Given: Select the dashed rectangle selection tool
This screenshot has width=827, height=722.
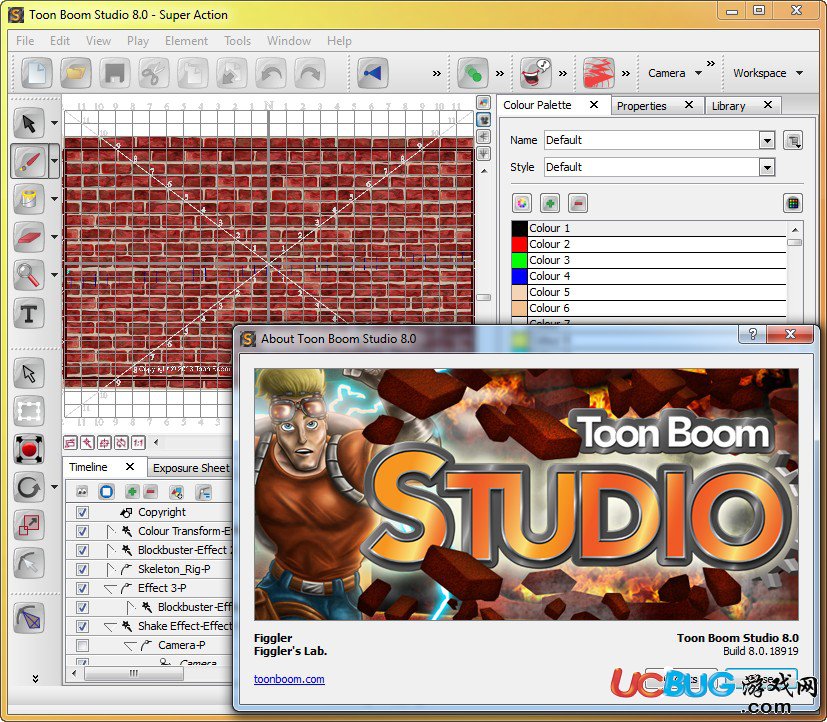Looking at the screenshot, I should pos(28,411).
